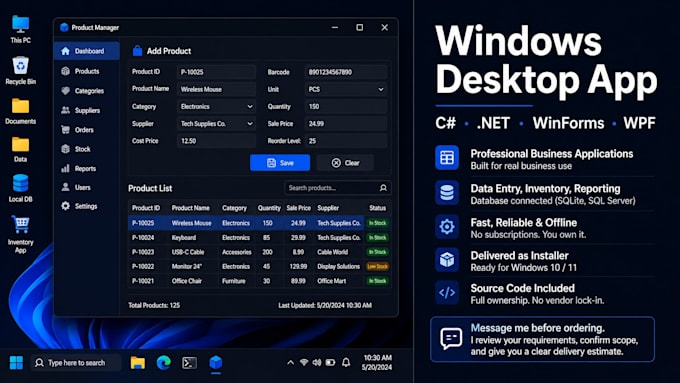Screen dimensions: 680x383
Task: Save the product with Save button
Action: (x=280, y=163)
